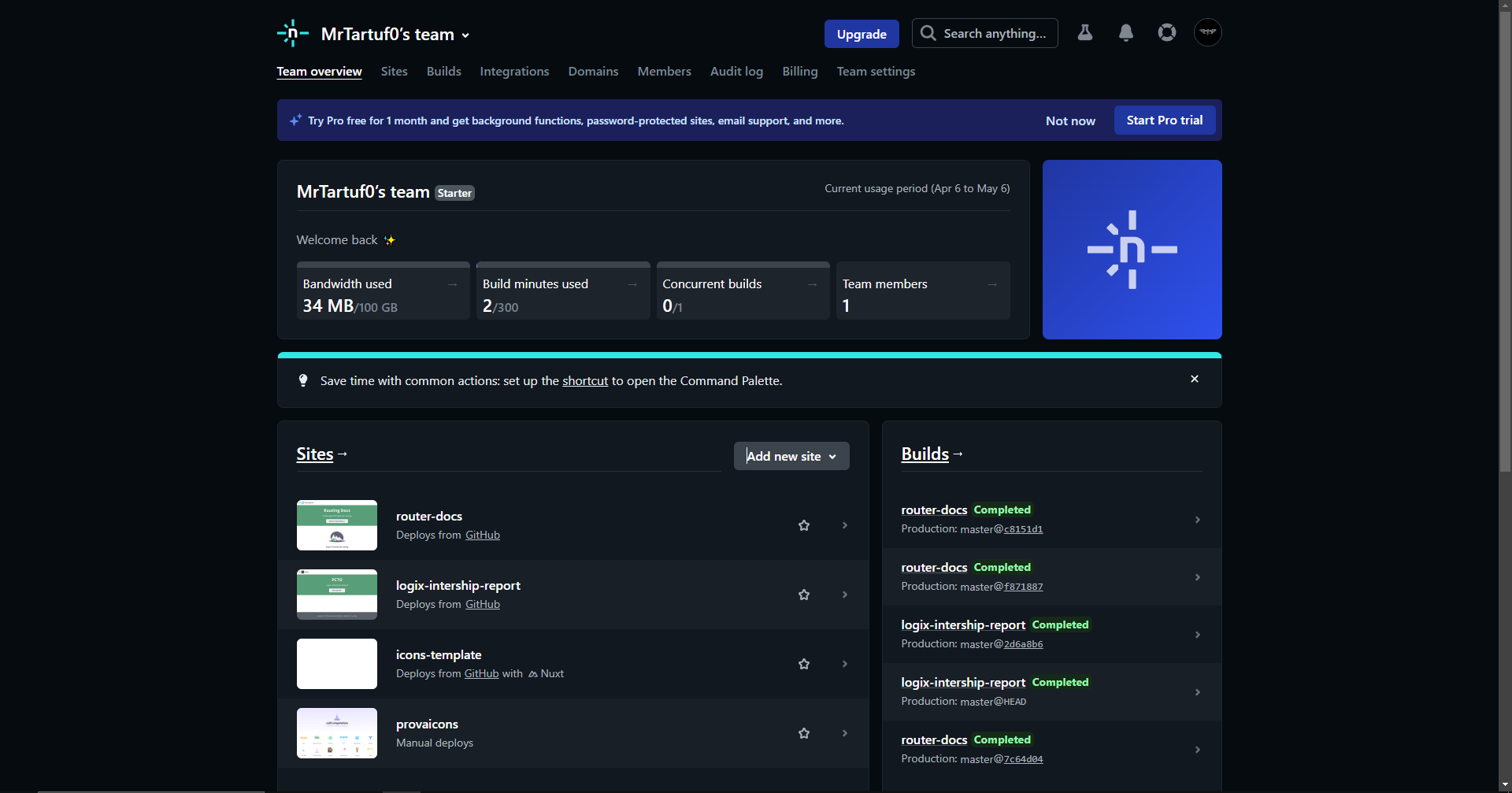Screen dimensions: 1512x793
Task: Click the Netlify logo in header
Action: pyautogui.click(x=293, y=33)
